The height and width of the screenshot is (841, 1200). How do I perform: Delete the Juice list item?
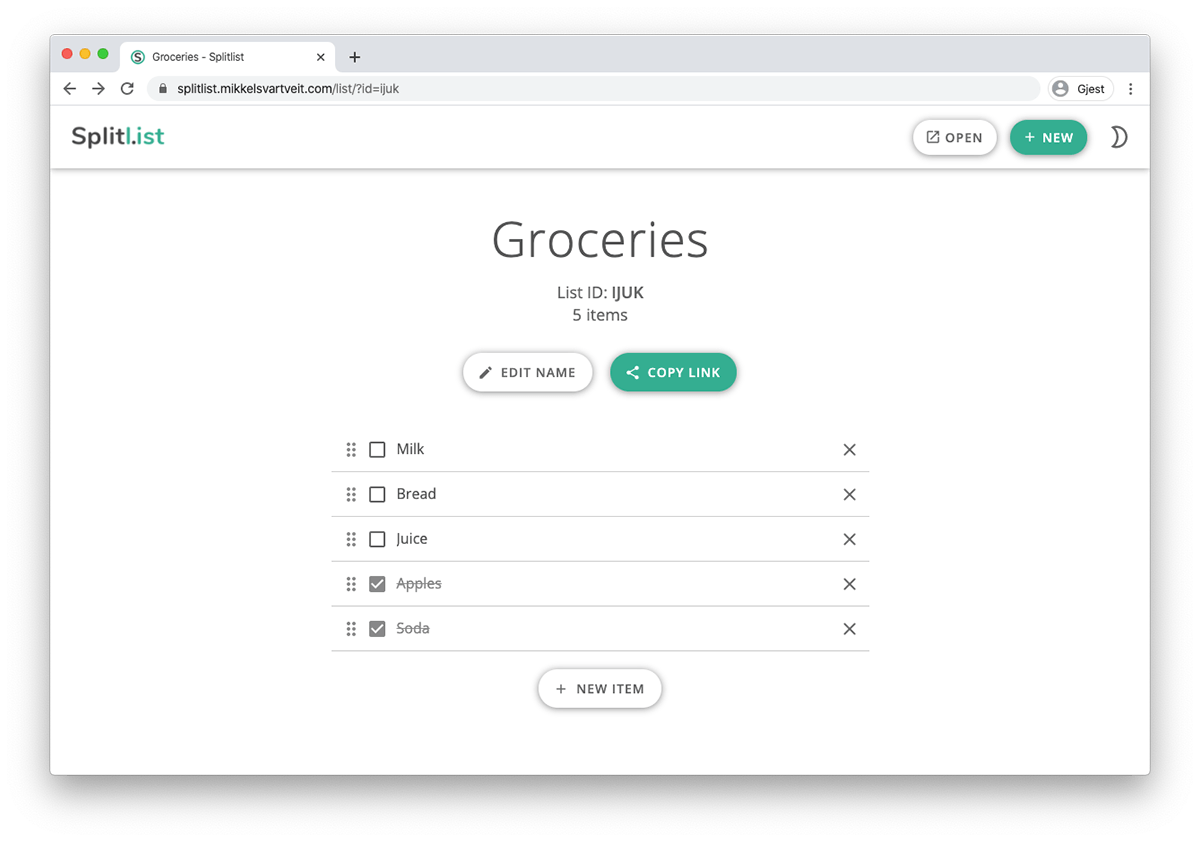pos(849,539)
